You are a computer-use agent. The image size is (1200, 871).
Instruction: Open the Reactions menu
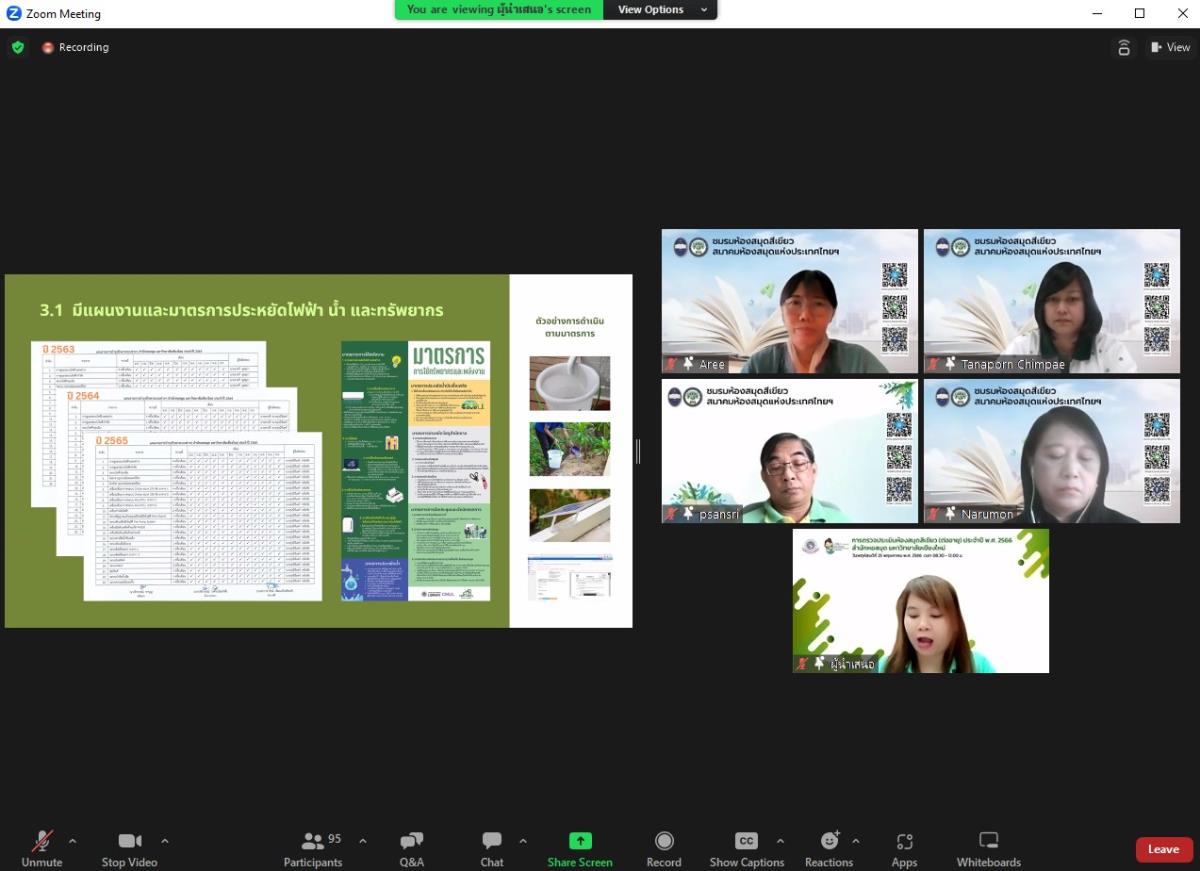(828, 848)
